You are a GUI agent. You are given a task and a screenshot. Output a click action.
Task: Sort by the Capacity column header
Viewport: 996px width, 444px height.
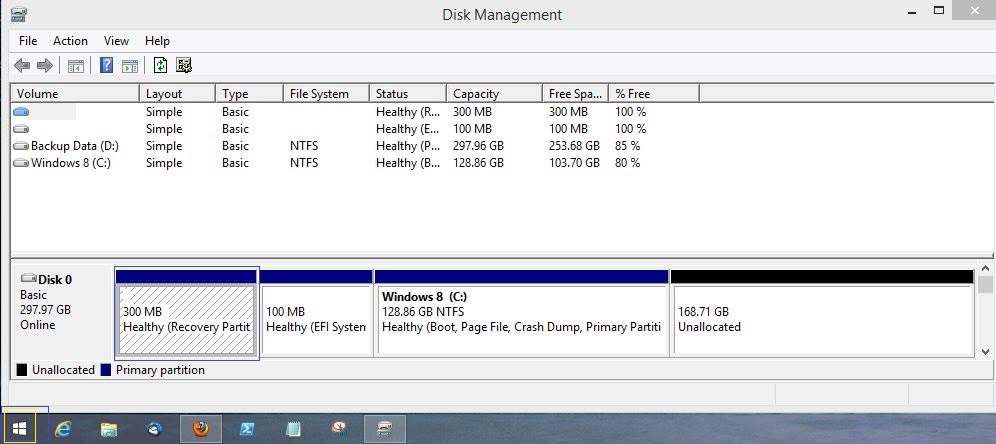pos(494,93)
